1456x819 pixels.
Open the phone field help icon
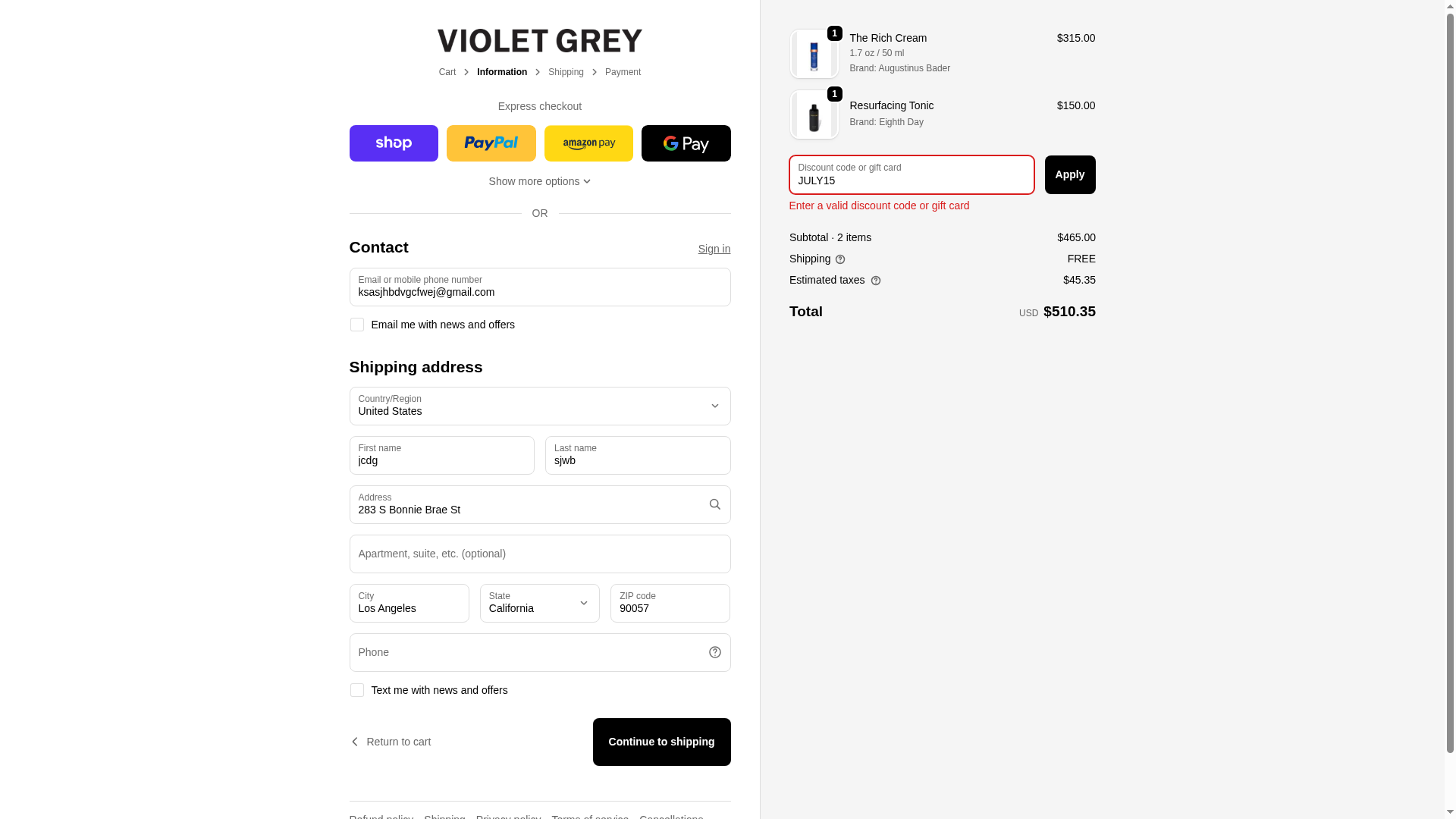(x=714, y=652)
